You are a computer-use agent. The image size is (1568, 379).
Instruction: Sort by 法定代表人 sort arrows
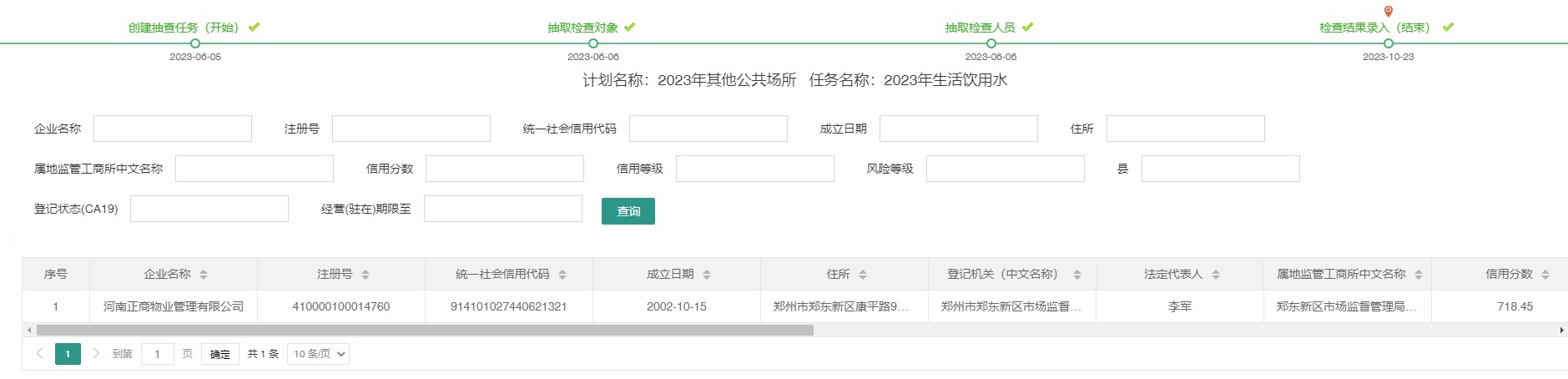tap(1216, 275)
